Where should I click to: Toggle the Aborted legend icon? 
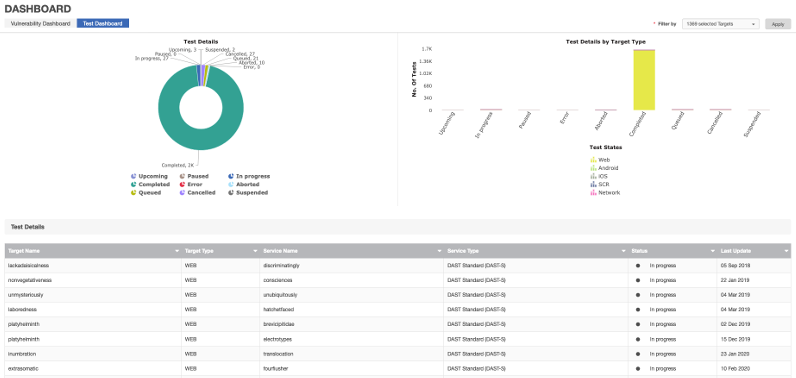(x=231, y=184)
